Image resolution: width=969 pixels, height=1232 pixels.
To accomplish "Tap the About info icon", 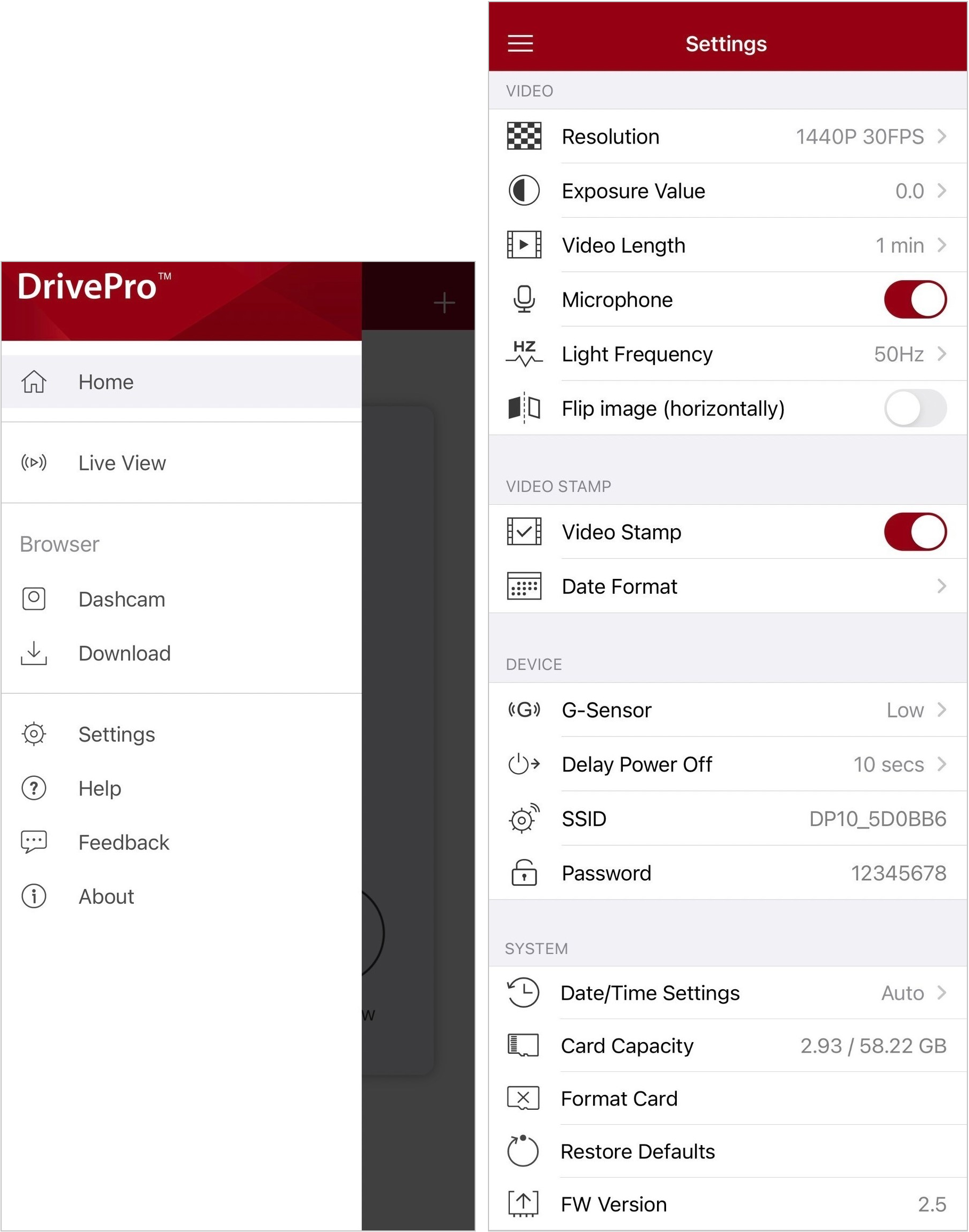I will point(34,896).
